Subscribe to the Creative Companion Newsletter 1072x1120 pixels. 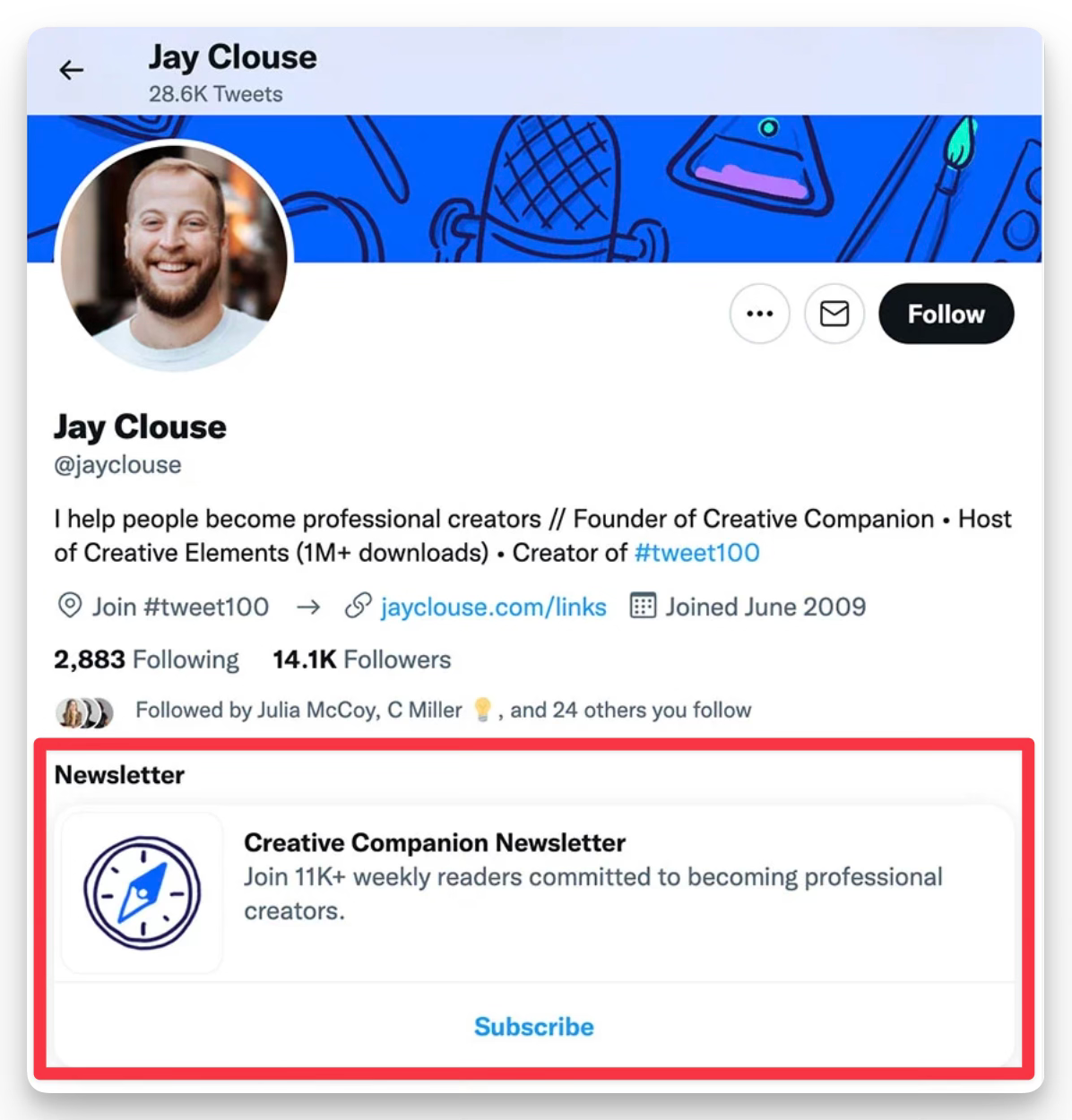pyautogui.click(x=534, y=1027)
